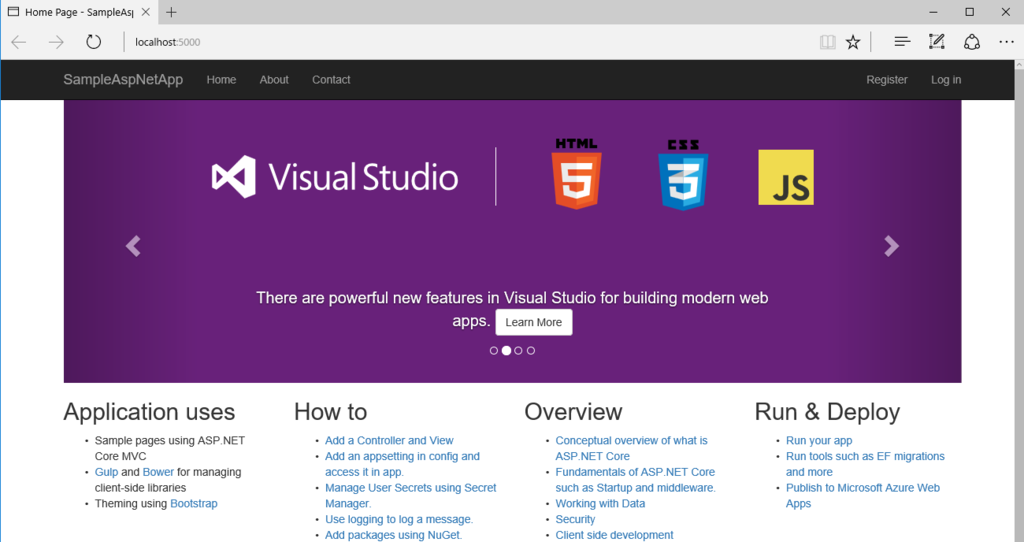Open Fundamentals of ASP.NET Core link

[635, 480]
